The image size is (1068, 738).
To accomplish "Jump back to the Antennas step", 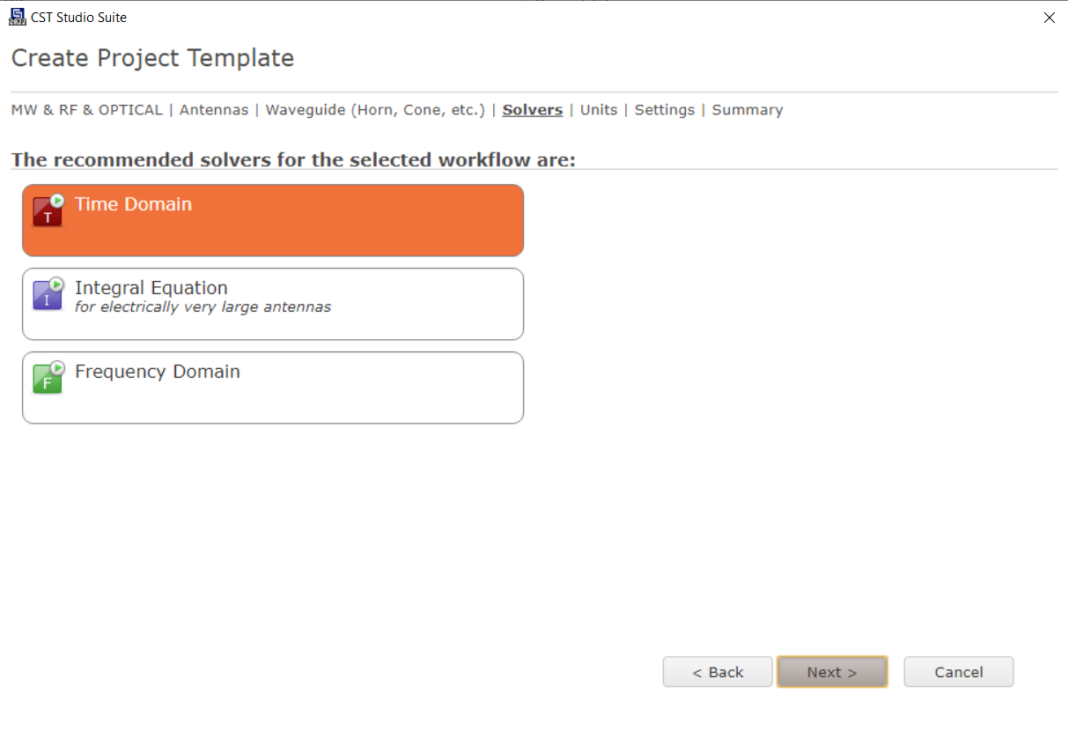I will click(214, 110).
